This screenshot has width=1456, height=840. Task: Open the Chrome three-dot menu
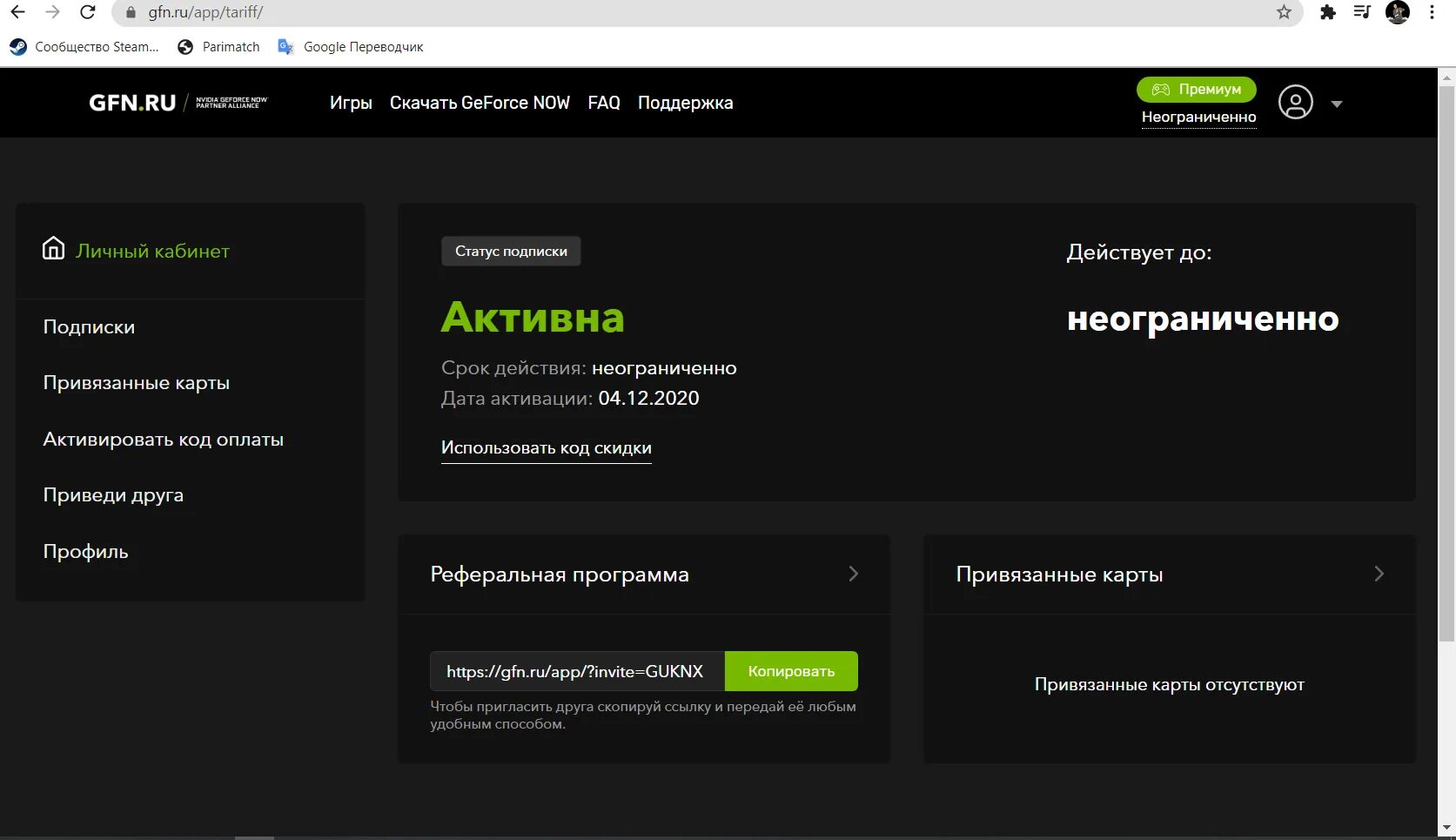[x=1432, y=12]
